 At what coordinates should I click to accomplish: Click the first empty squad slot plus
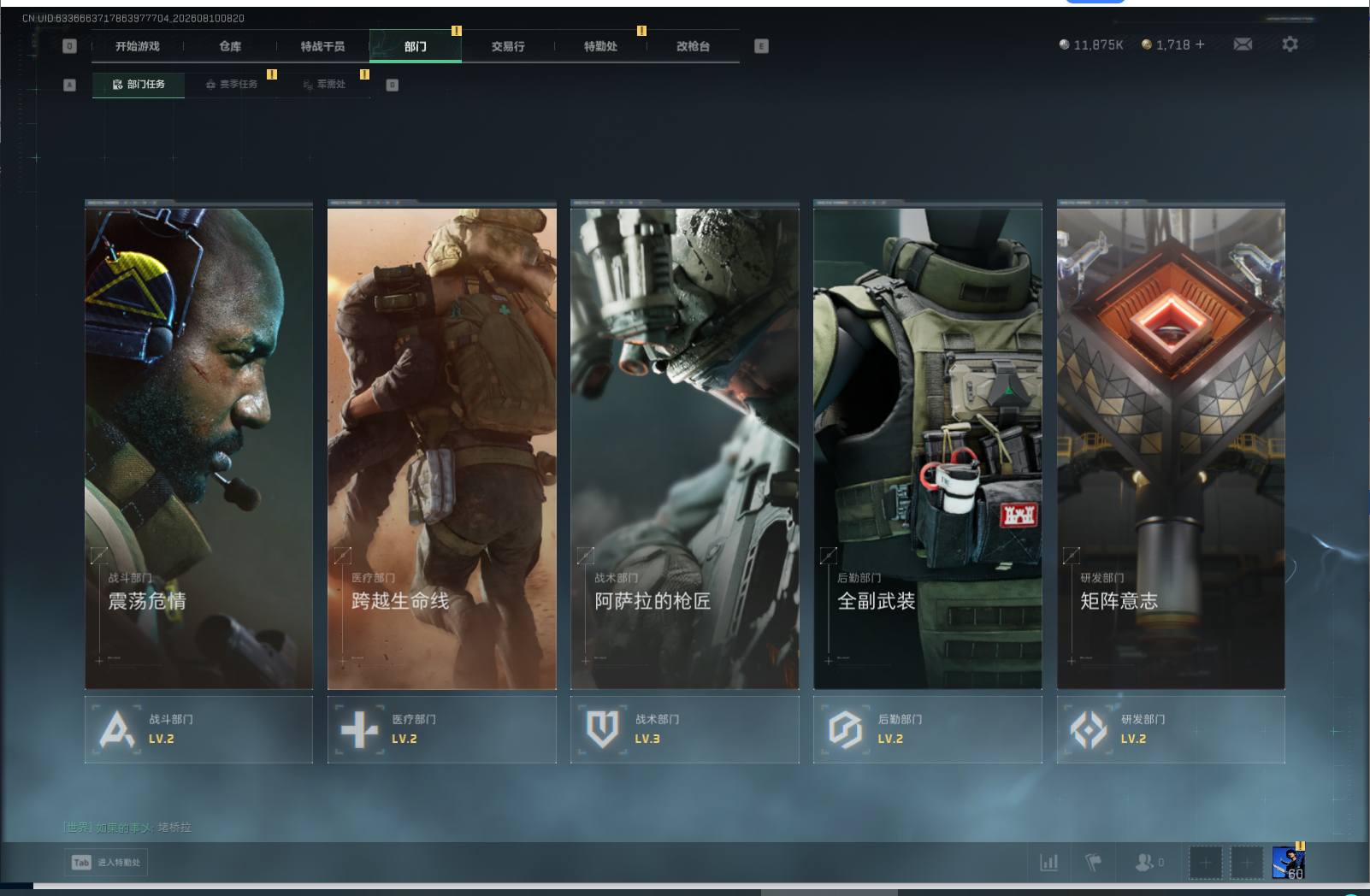coord(1205,864)
